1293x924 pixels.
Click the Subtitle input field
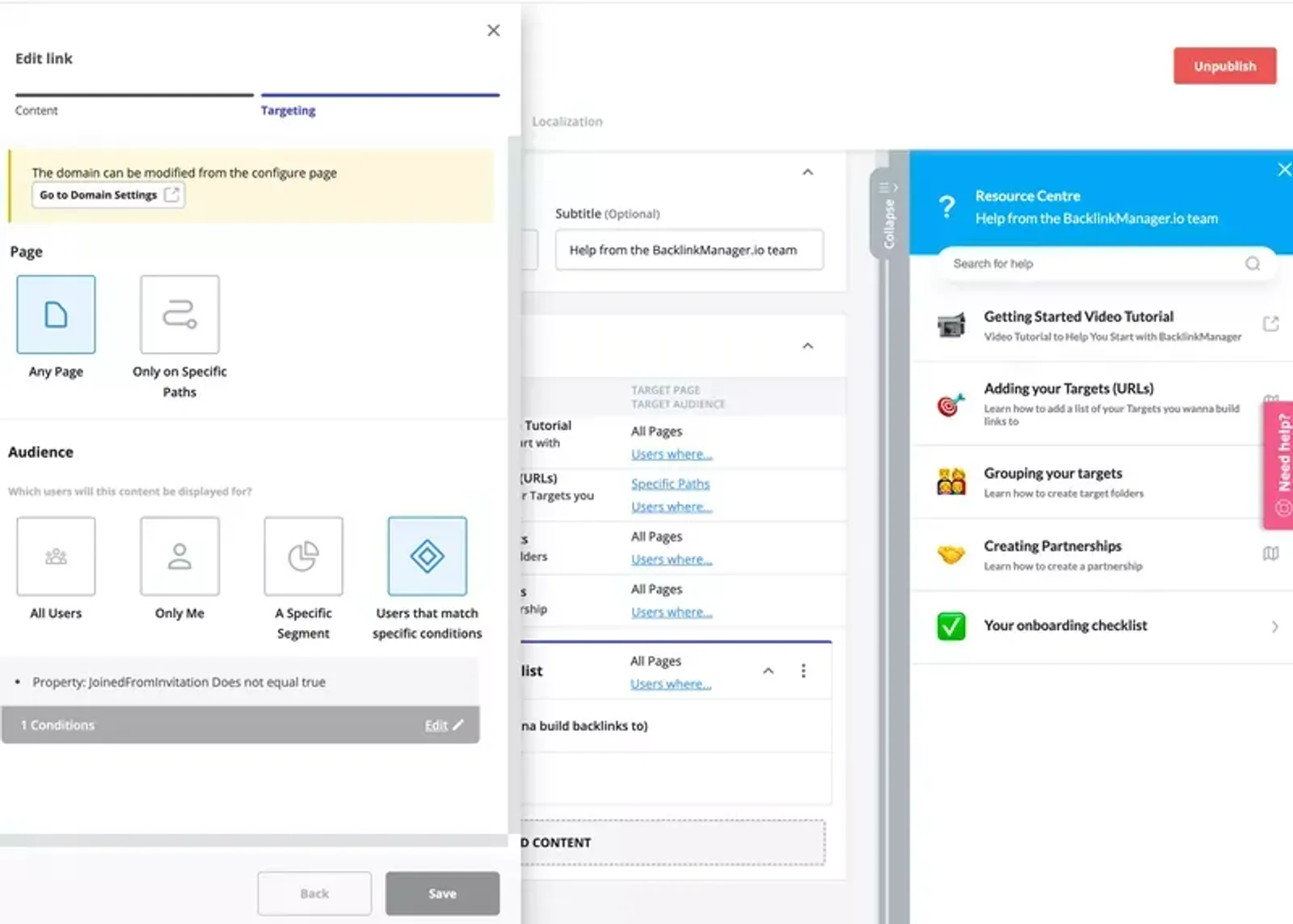pyautogui.click(x=689, y=250)
